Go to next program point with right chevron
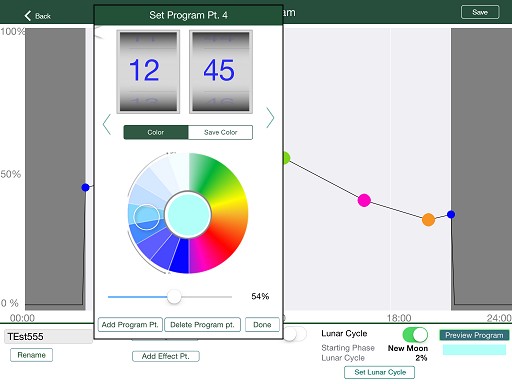This screenshot has width=512, height=384. pos(270,118)
